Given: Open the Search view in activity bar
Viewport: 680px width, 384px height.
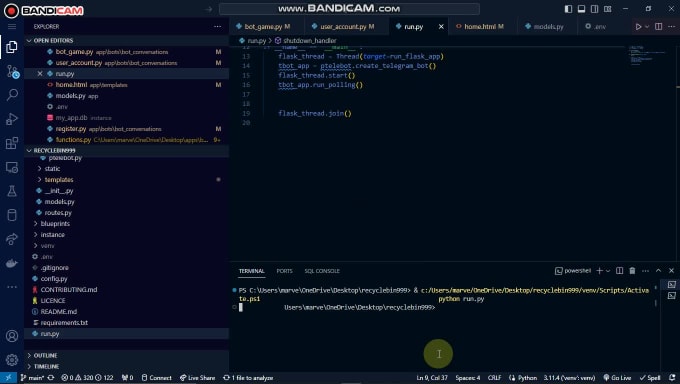Looking at the screenshot, I should [x=12, y=95].
